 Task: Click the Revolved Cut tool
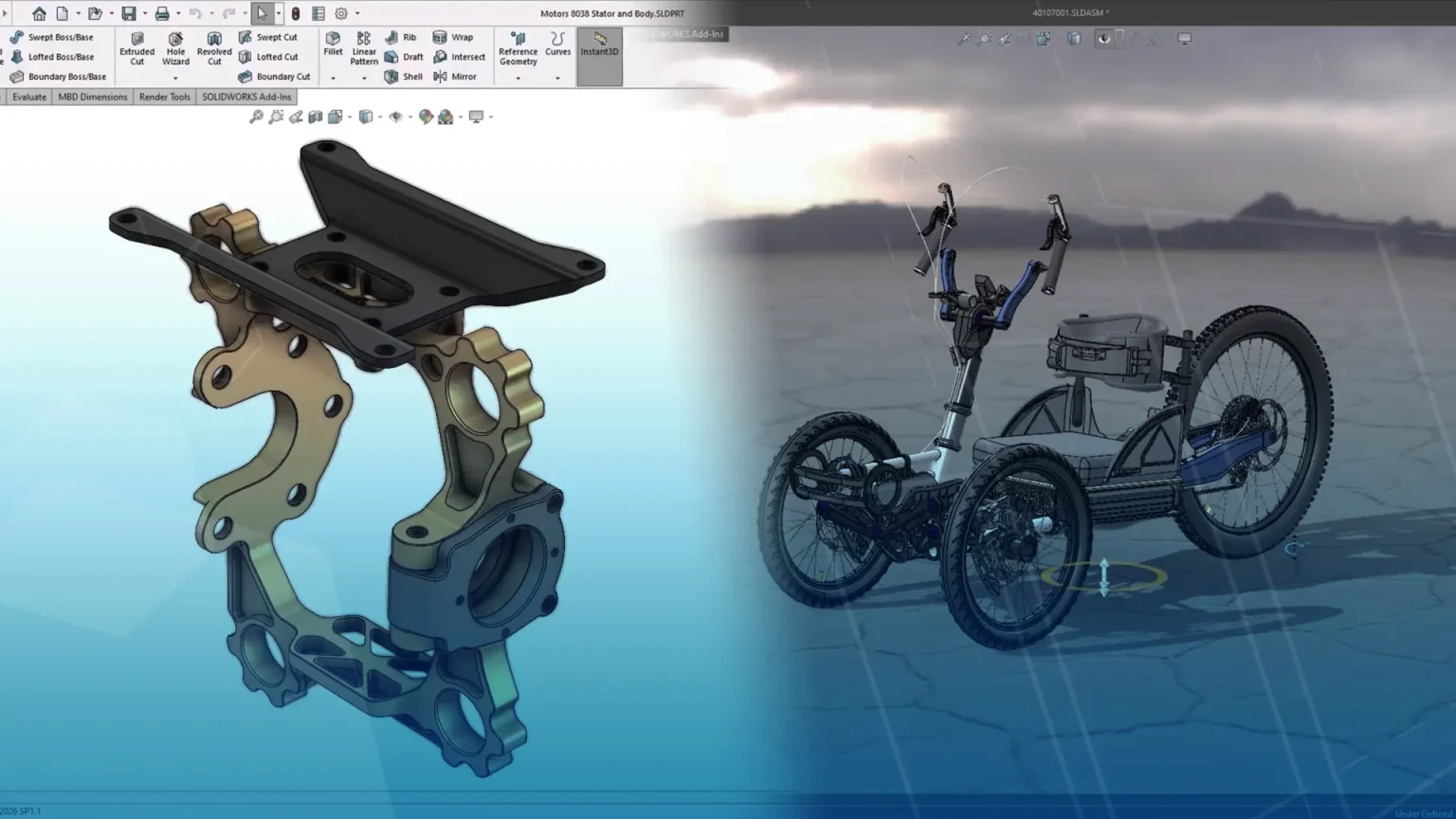click(x=214, y=49)
